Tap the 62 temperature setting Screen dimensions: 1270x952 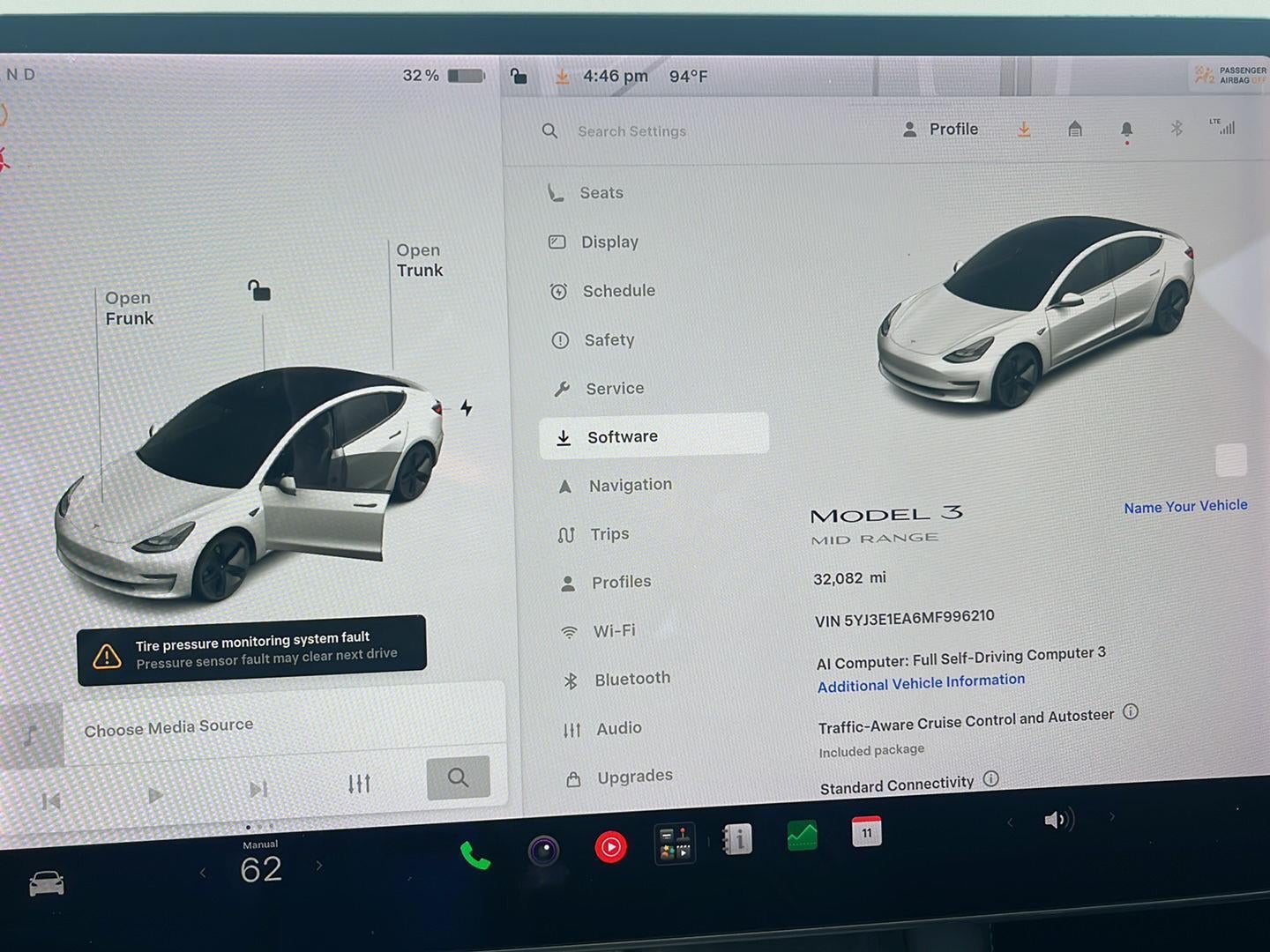(261, 870)
